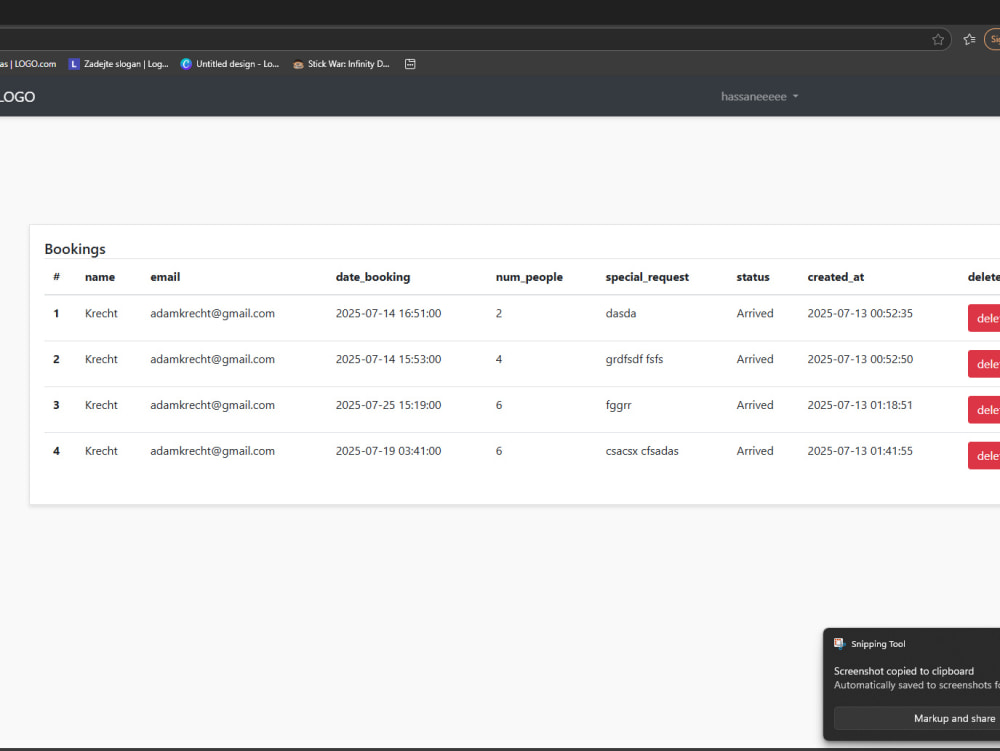Click created_at 2025-07-13 01:18:51 cell
Viewport: 1000px width, 751px height.
860,405
